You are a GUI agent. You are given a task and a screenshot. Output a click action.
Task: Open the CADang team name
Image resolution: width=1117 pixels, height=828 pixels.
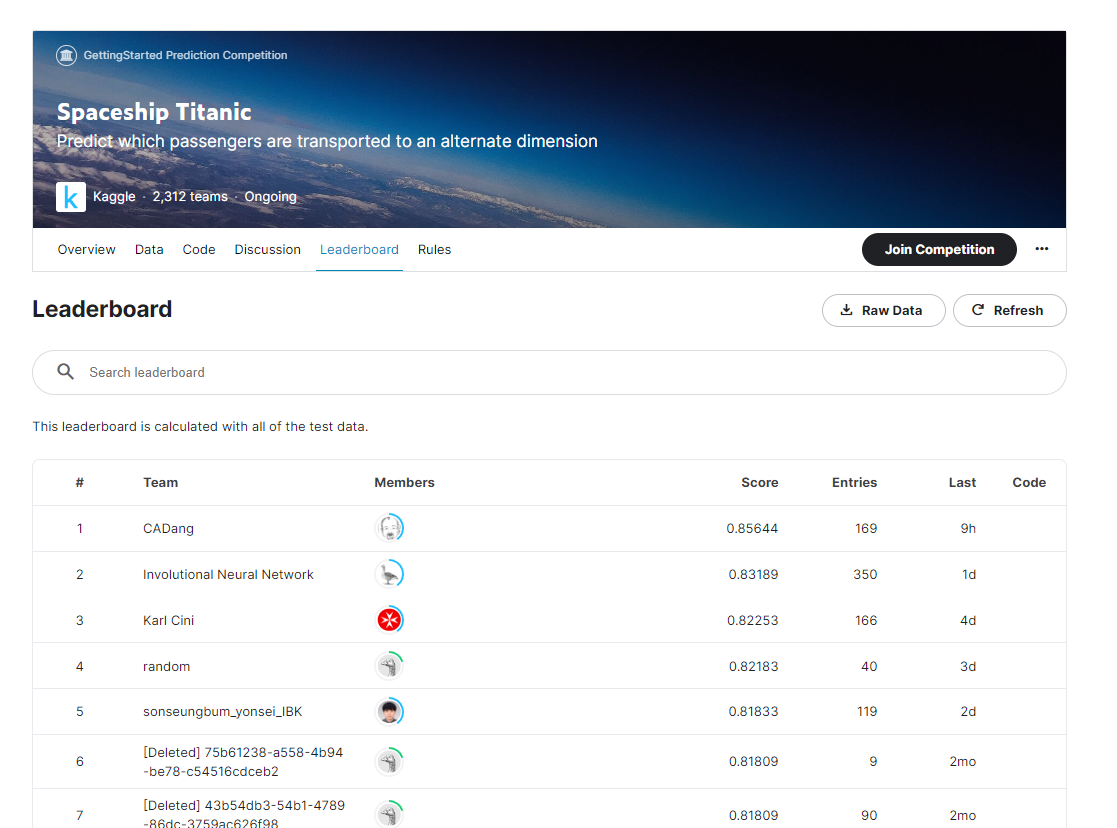point(168,529)
